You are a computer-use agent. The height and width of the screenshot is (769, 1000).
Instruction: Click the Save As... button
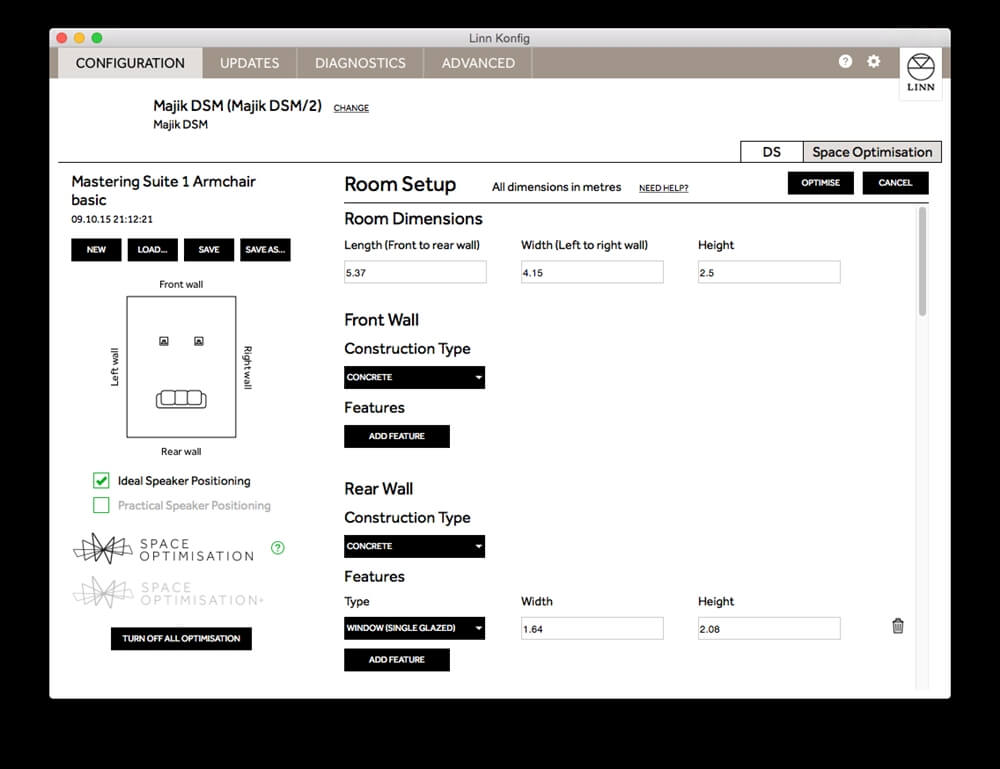(x=265, y=250)
